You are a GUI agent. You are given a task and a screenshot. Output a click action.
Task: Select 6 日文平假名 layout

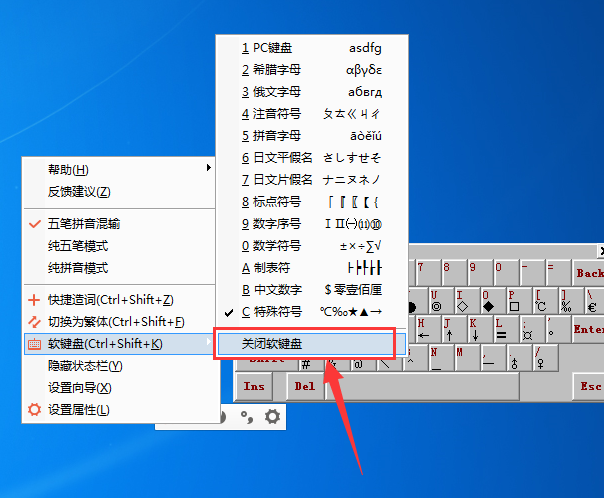[312, 158]
